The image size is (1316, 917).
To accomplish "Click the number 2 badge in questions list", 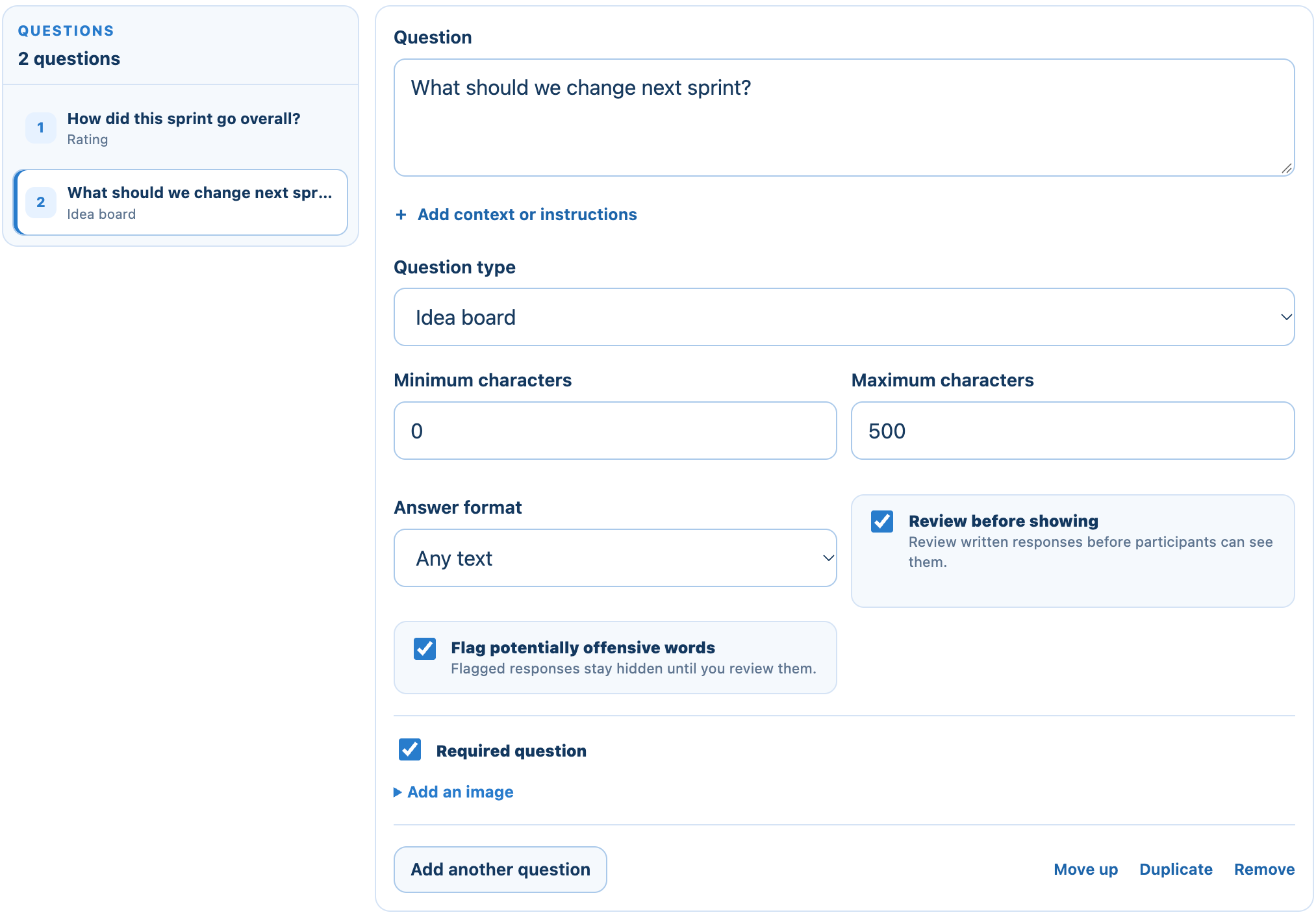I will point(41,202).
